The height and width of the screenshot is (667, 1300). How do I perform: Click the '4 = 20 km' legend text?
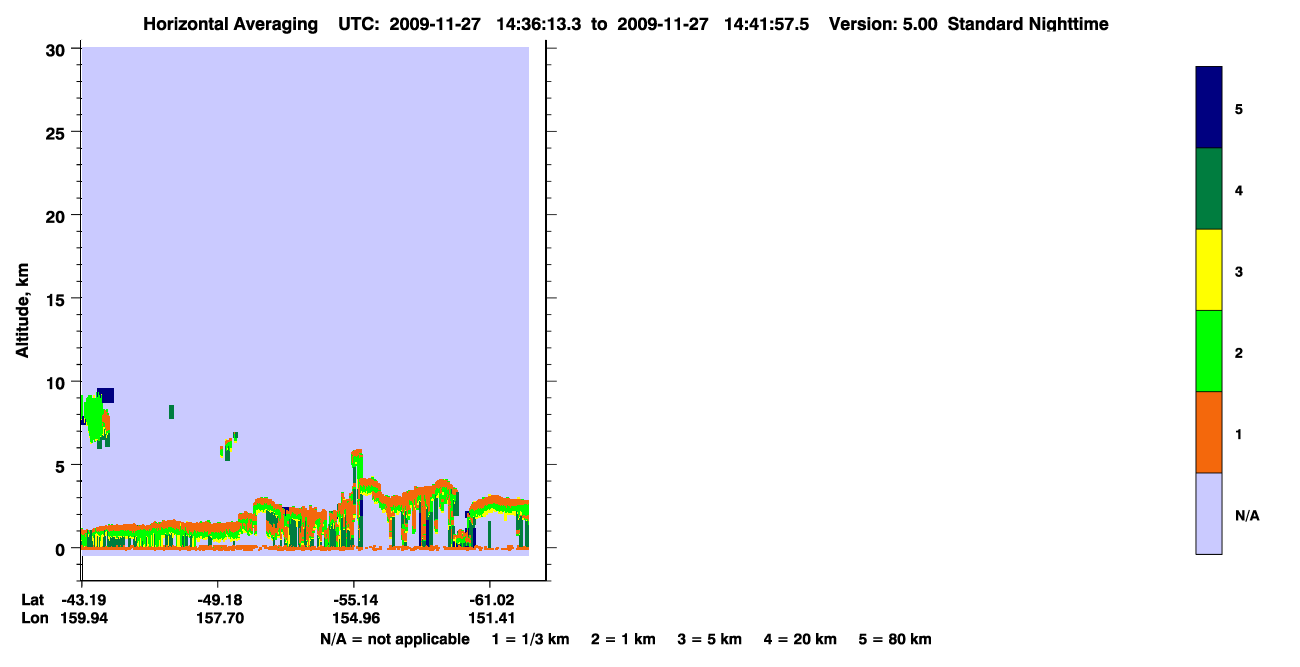(x=801, y=639)
